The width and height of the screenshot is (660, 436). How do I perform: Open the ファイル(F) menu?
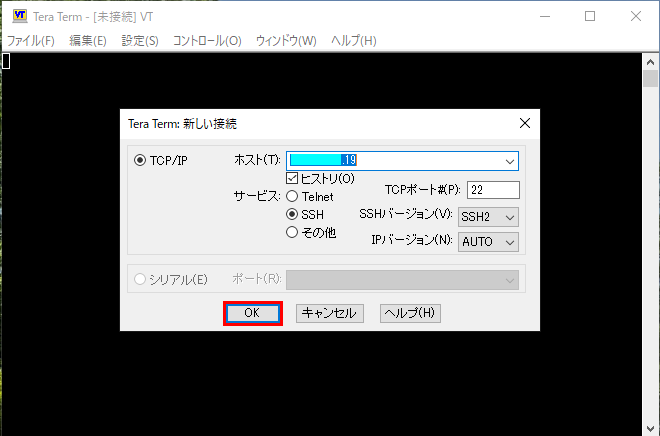pos(30,40)
